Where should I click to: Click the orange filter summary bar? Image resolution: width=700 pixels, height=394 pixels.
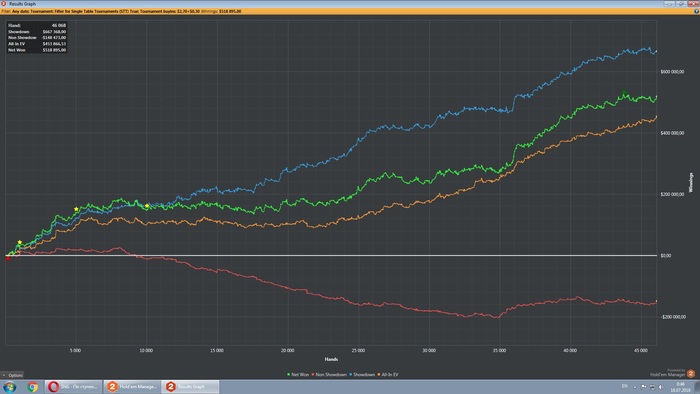point(350,11)
